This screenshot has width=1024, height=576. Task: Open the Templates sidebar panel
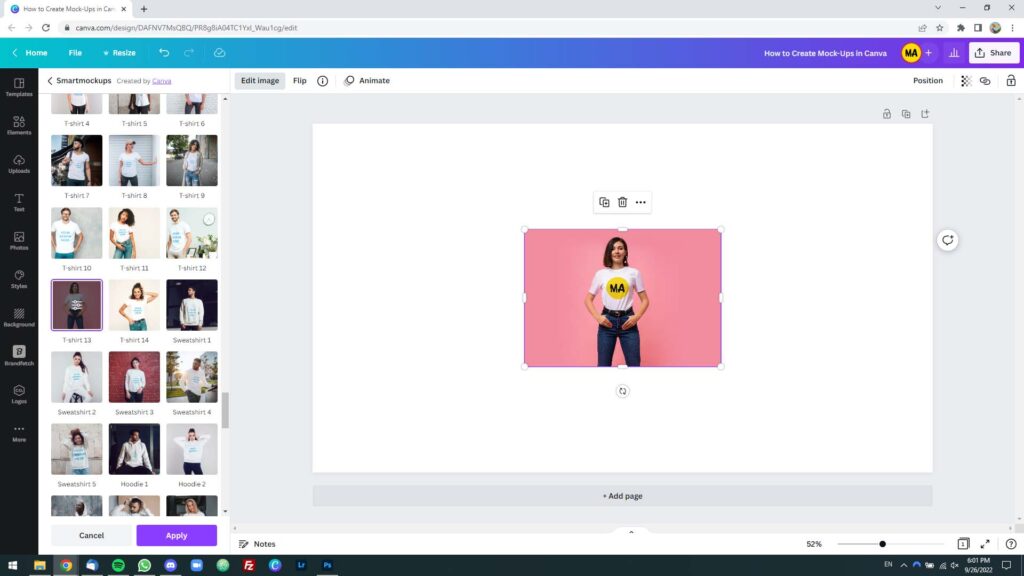click(19, 87)
